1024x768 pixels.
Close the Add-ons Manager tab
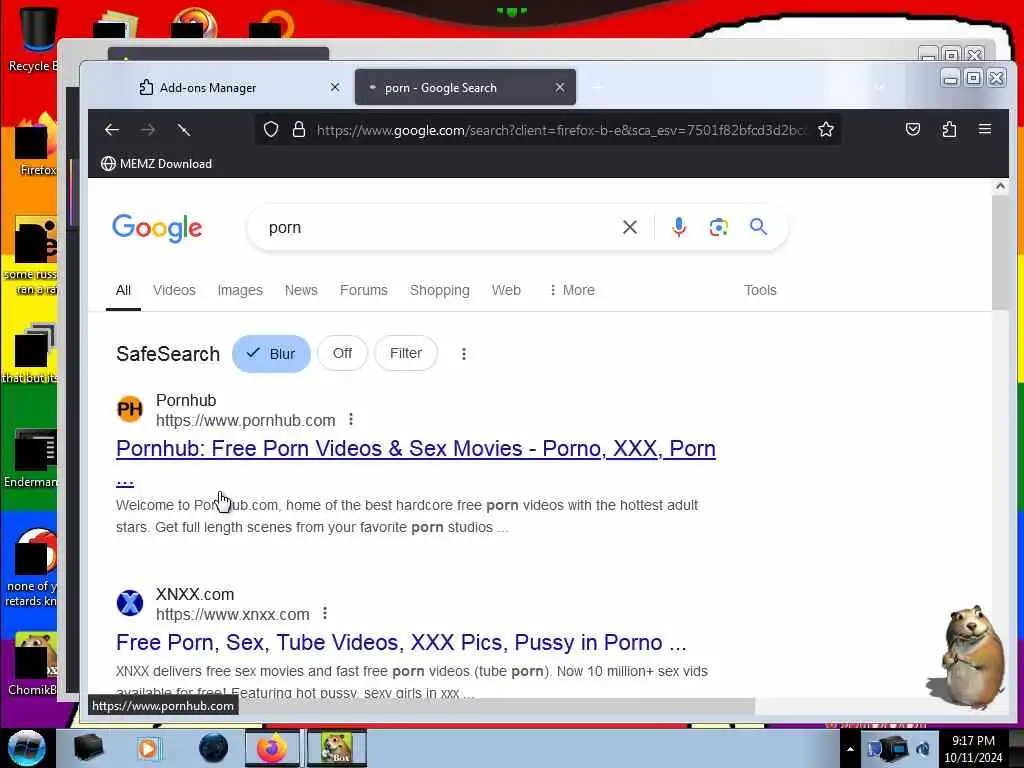(x=334, y=87)
